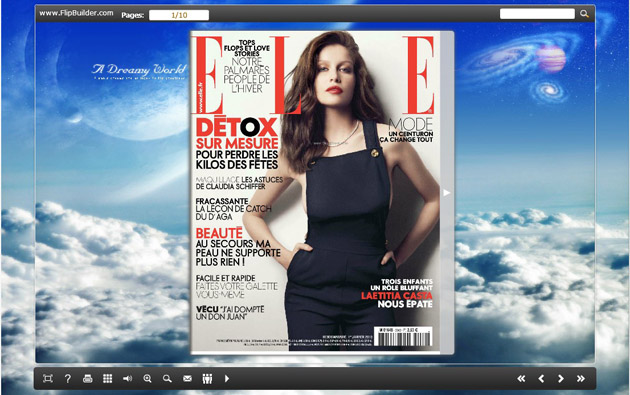
Task: Click the page number field 1/10
Action: [x=179, y=15]
